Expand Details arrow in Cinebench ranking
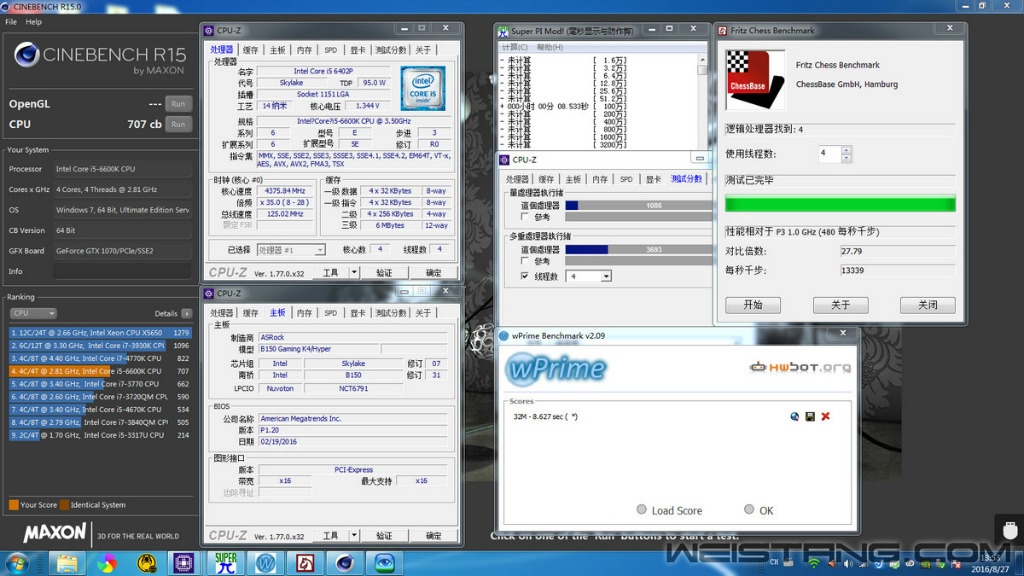Viewport: 1024px width, 576px height. point(187,313)
